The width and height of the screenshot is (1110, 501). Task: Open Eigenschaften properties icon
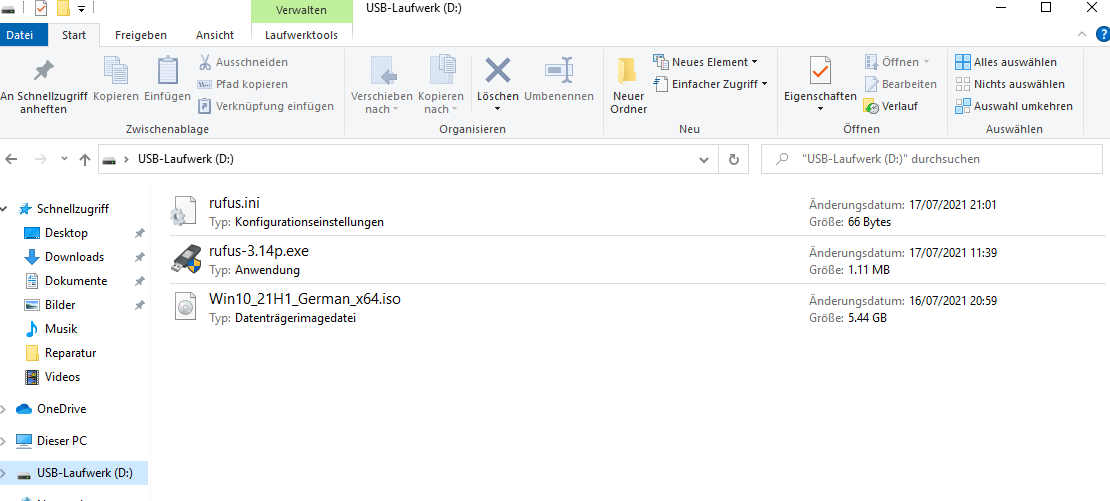(x=820, y=71)
